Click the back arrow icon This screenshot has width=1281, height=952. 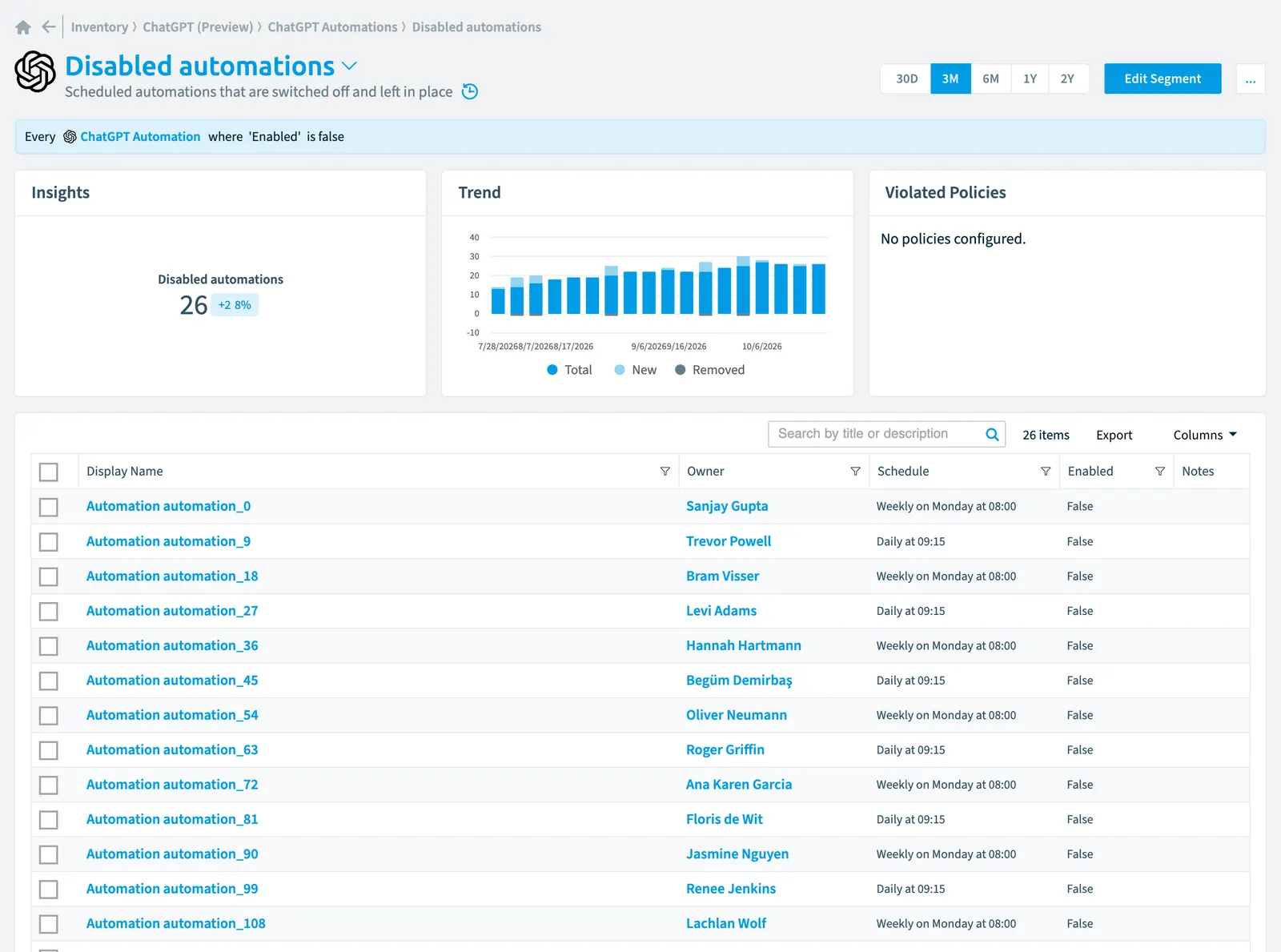tap(49, 27)
